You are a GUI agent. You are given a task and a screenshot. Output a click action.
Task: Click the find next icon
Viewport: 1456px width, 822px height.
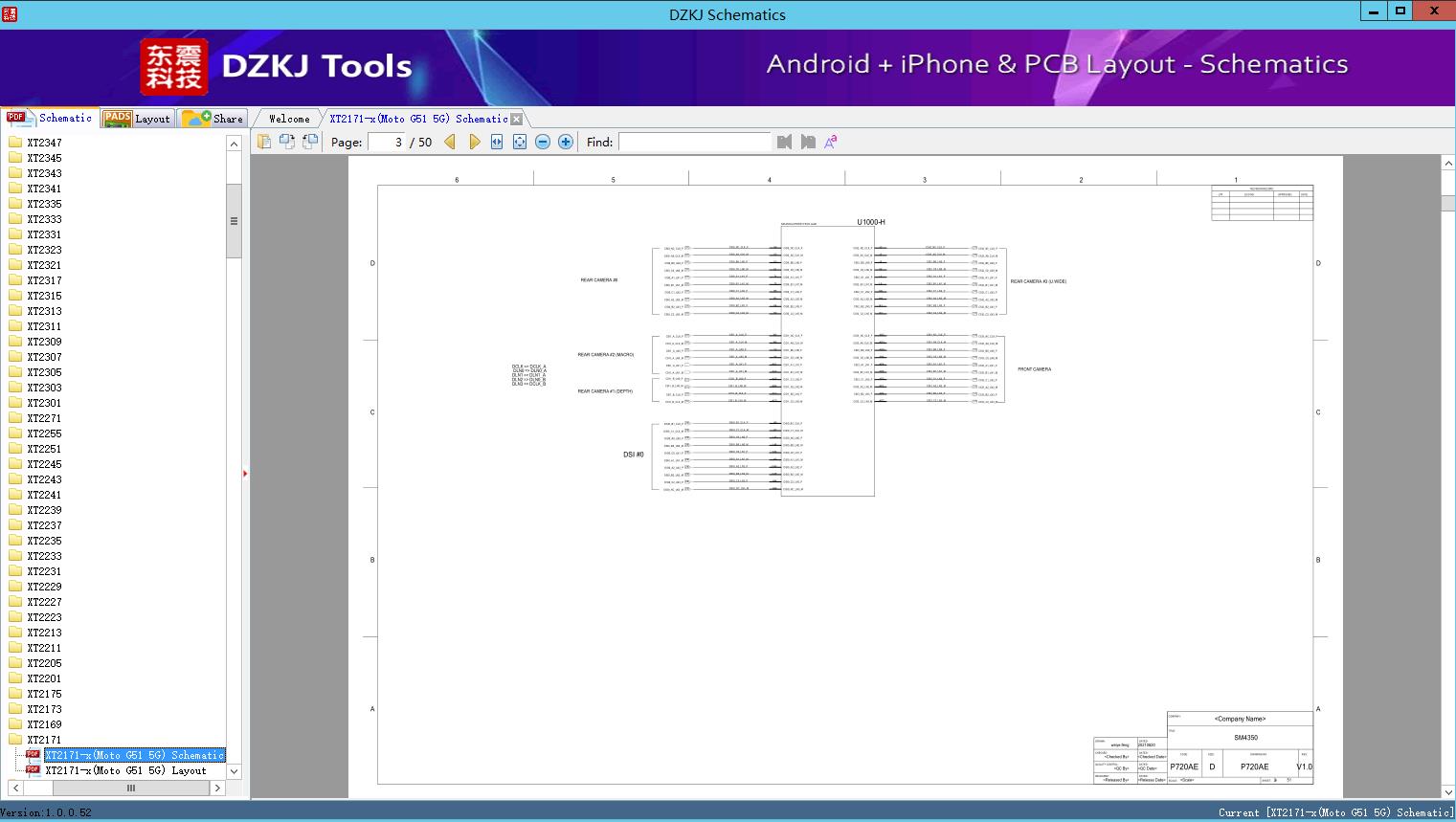(808, 142)
